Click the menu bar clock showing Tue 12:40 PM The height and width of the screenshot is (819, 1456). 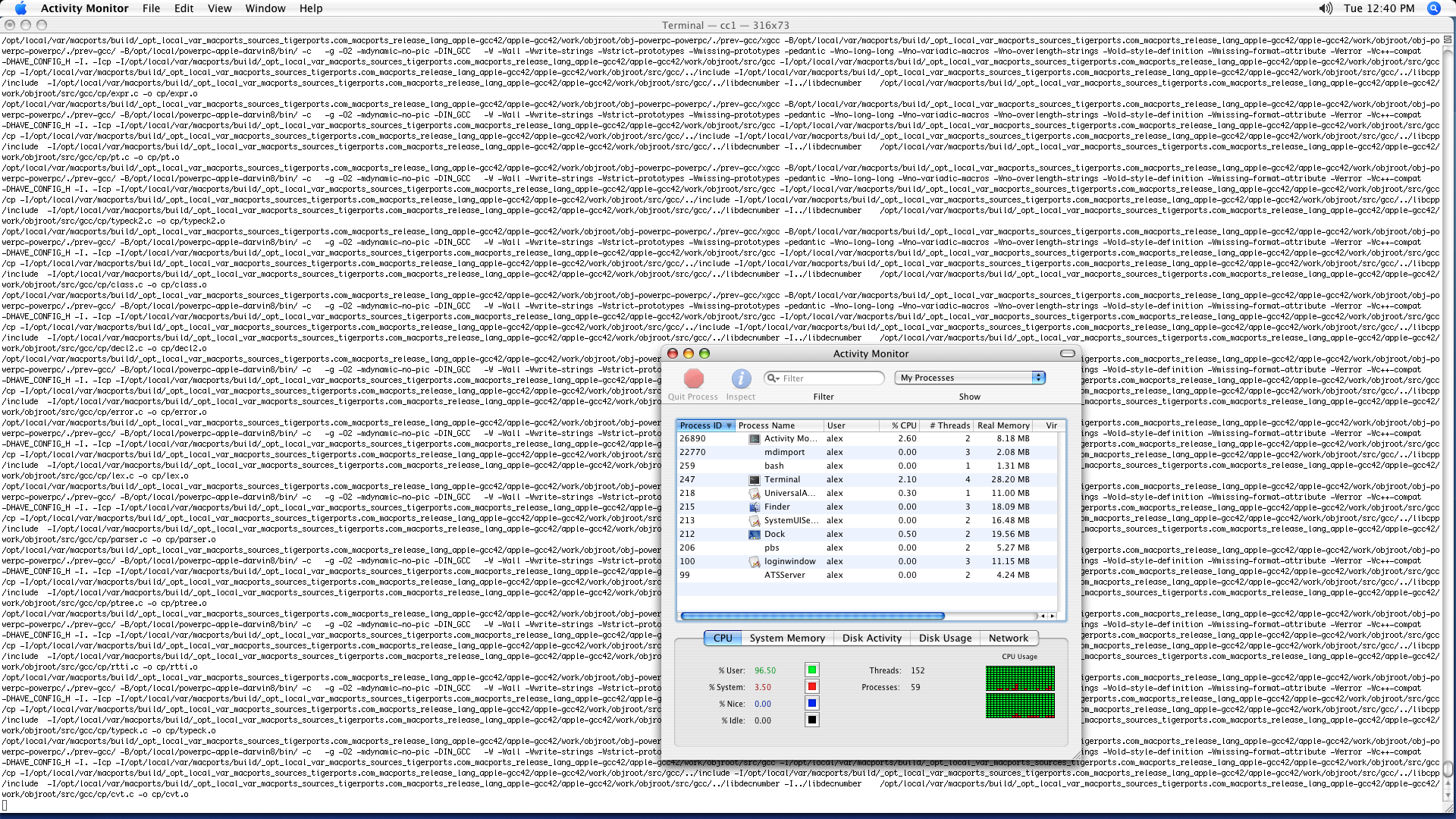[x=1379, y=8]
